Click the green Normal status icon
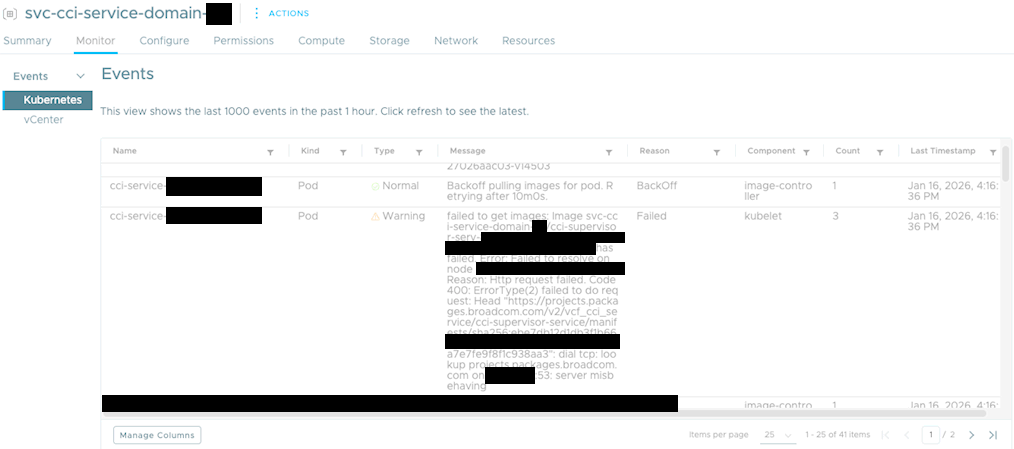This screenshot has height=449, width=1014. (x=375, y=186)
